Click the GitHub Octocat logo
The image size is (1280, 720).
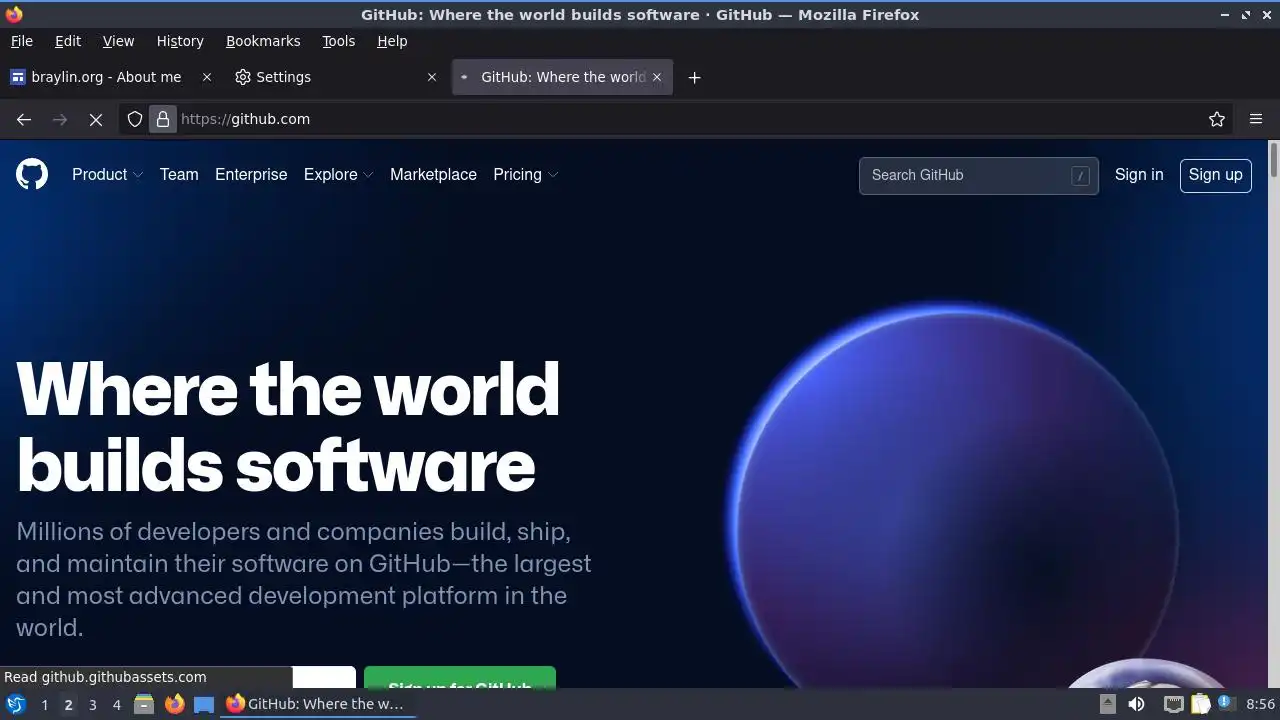click(x=32, y=174)
